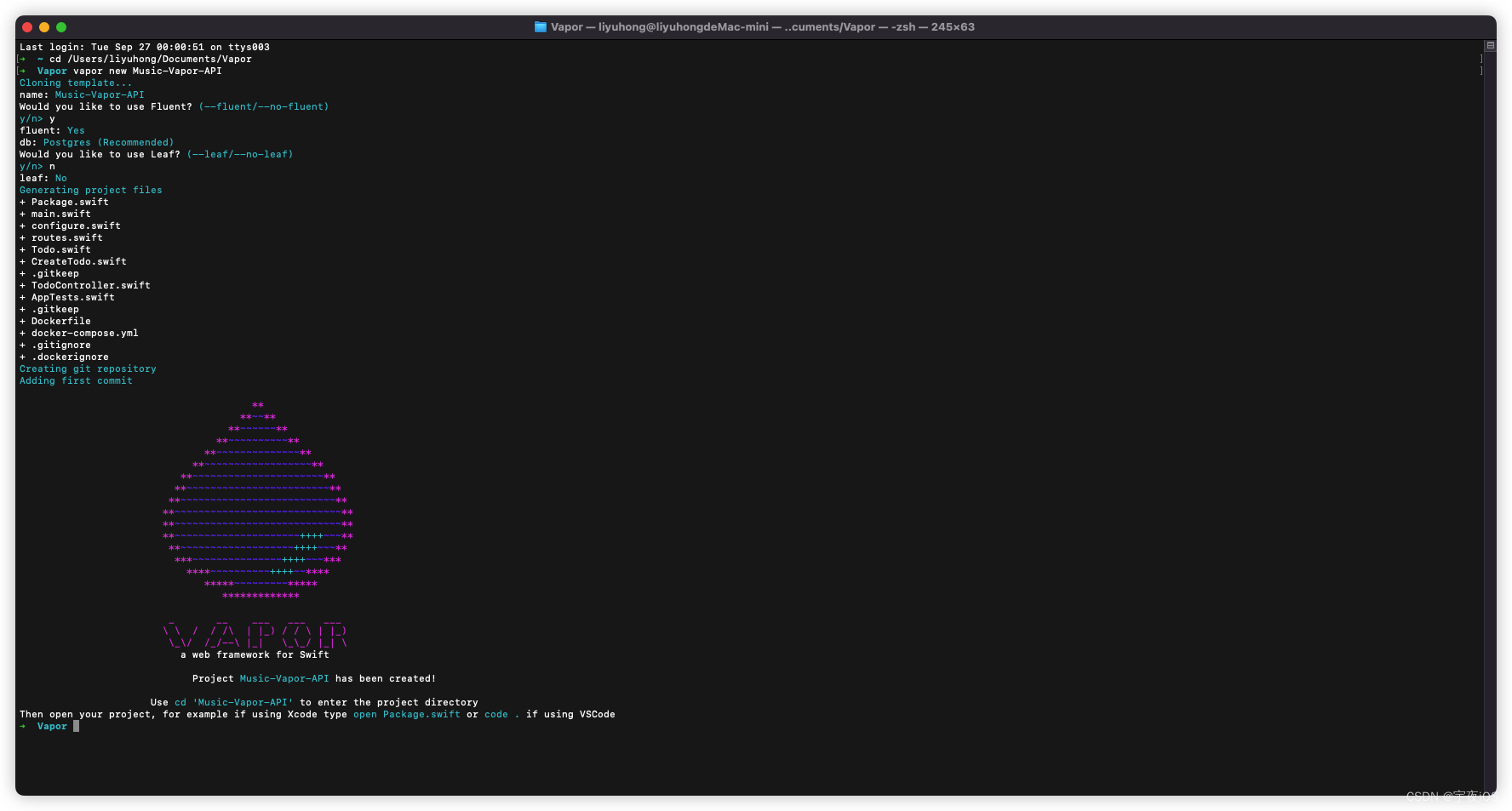Click the Creating git repository status line
The image size is (1512, 811).
click(x=88, y=368)
